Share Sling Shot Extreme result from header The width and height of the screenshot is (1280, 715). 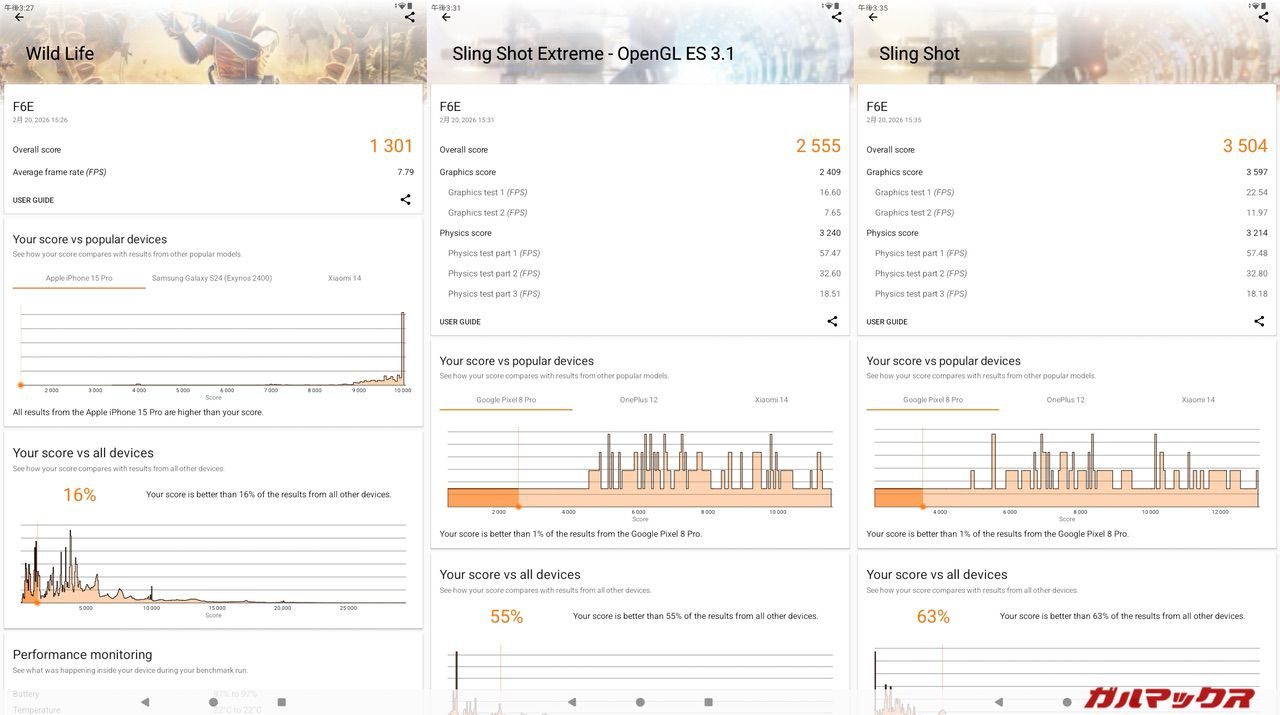coord(836,17)
